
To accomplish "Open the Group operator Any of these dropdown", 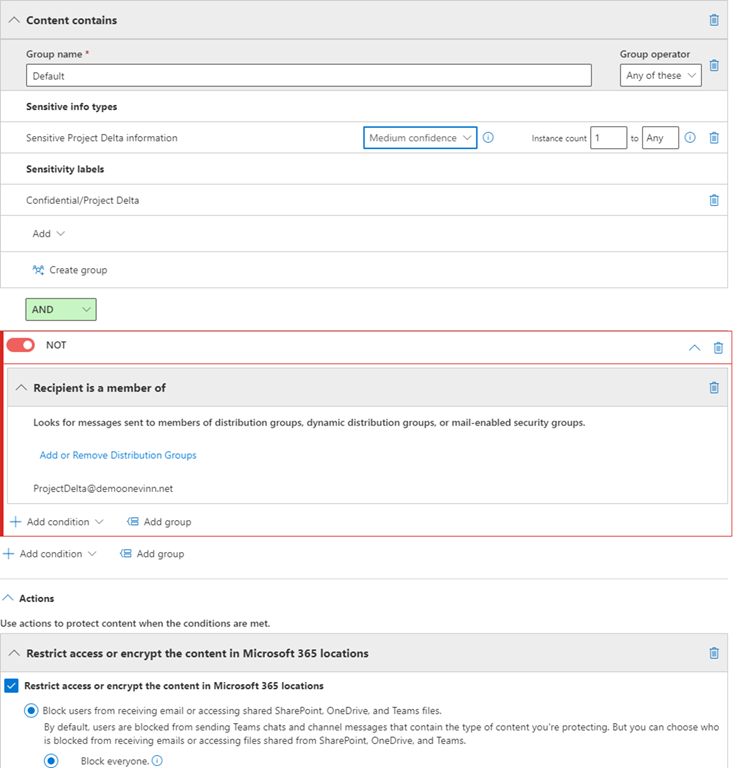I will click(x=660, y=76).
